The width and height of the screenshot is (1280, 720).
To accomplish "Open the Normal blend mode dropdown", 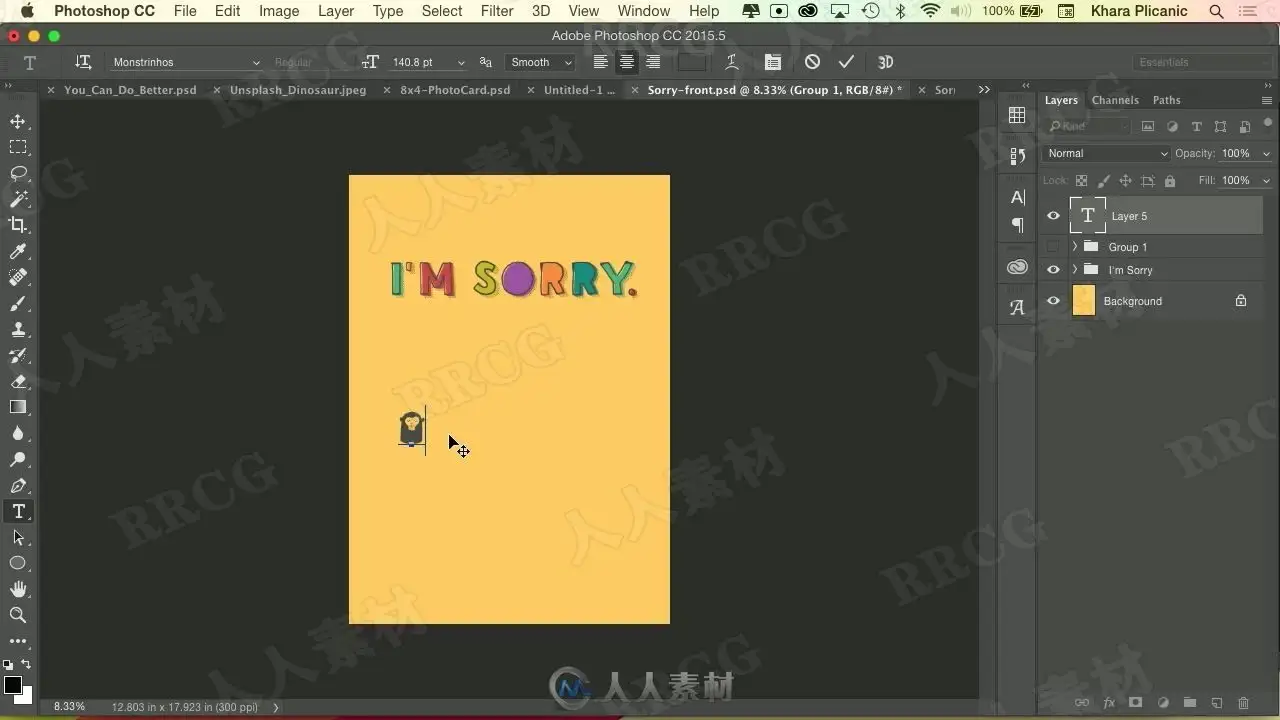I will coord(1105,153).
